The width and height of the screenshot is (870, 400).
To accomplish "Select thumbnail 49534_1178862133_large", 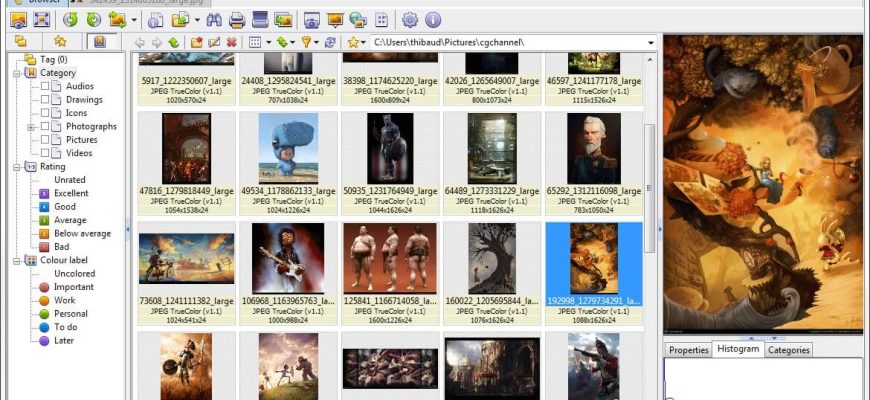I will [x=289, y=163].
